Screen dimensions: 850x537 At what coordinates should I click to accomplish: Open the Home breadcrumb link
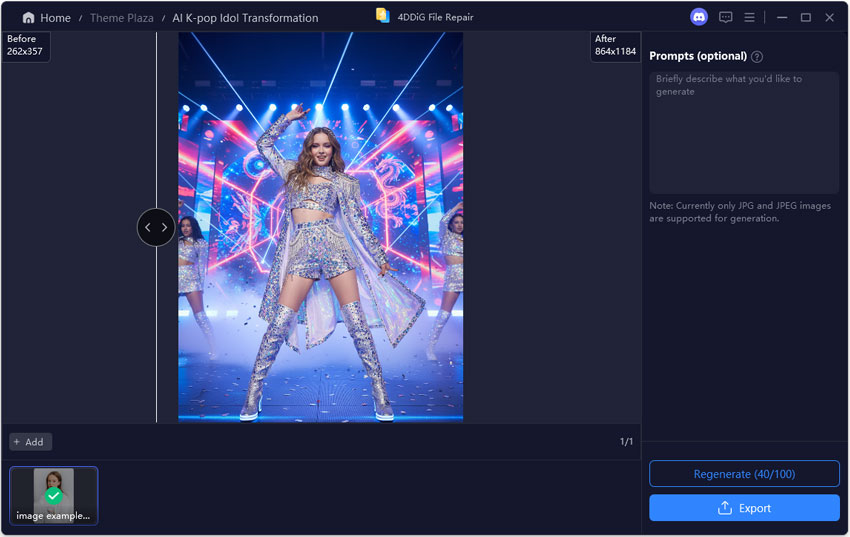(x=55, y=18)
